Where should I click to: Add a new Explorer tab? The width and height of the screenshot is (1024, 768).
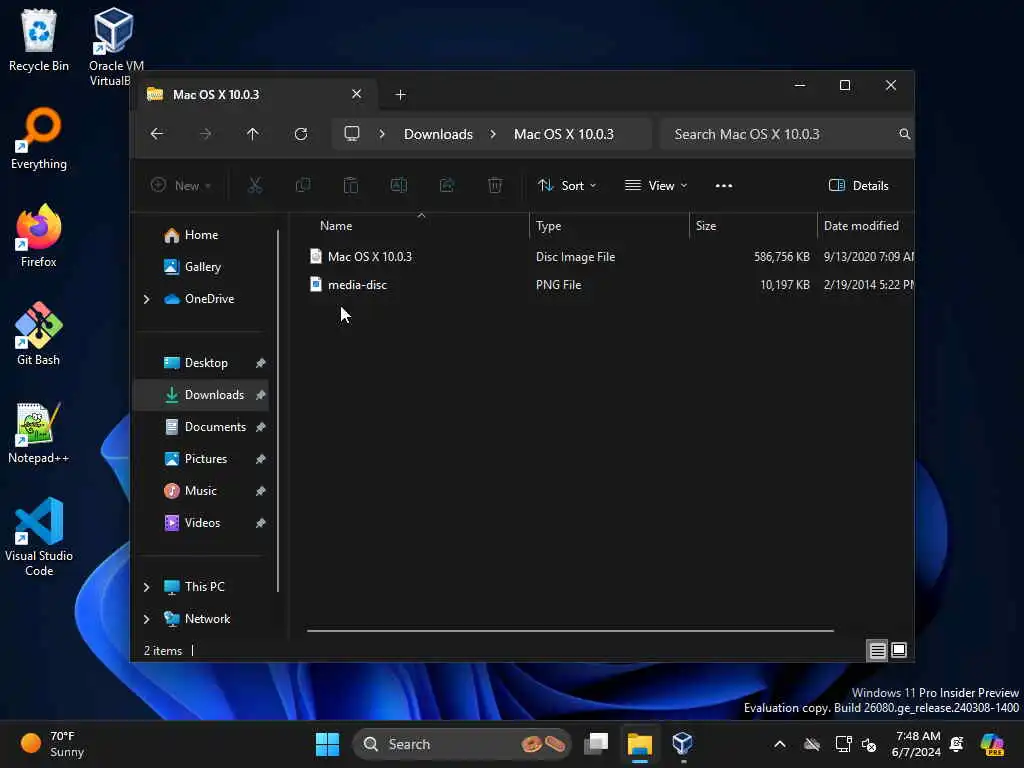point(401,95)
